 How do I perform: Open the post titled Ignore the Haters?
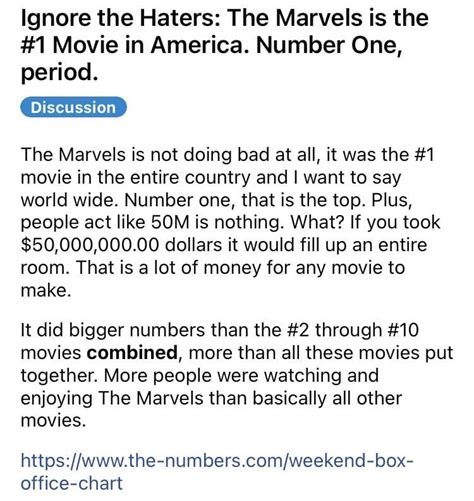coord(224,45)
